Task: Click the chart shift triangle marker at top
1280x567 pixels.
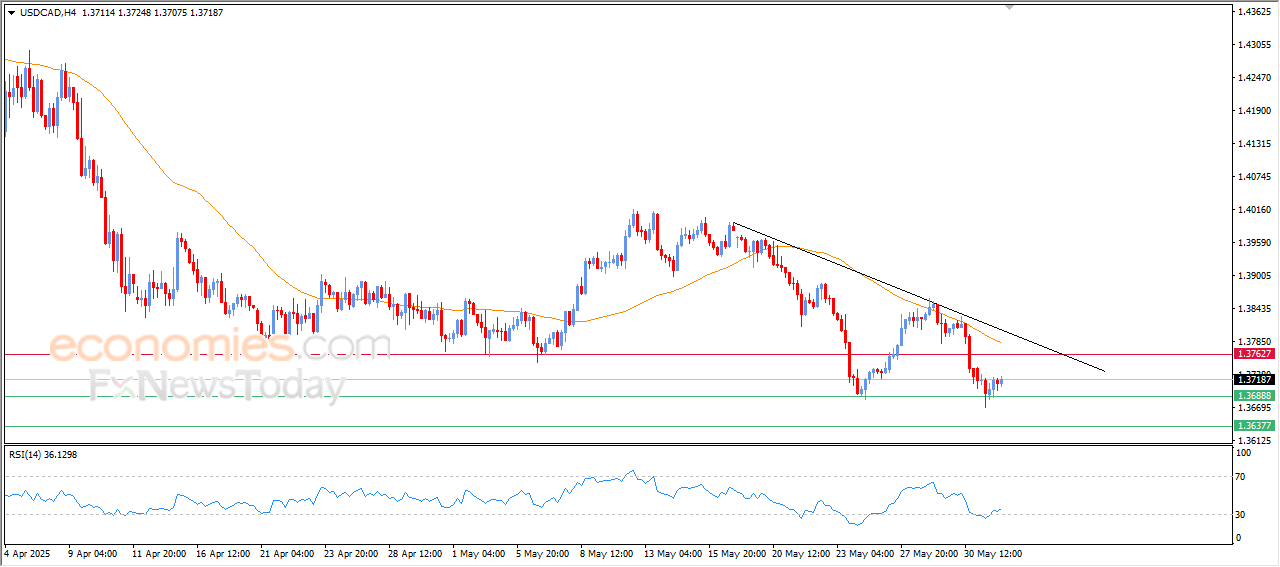Action: pos(1010,7)
